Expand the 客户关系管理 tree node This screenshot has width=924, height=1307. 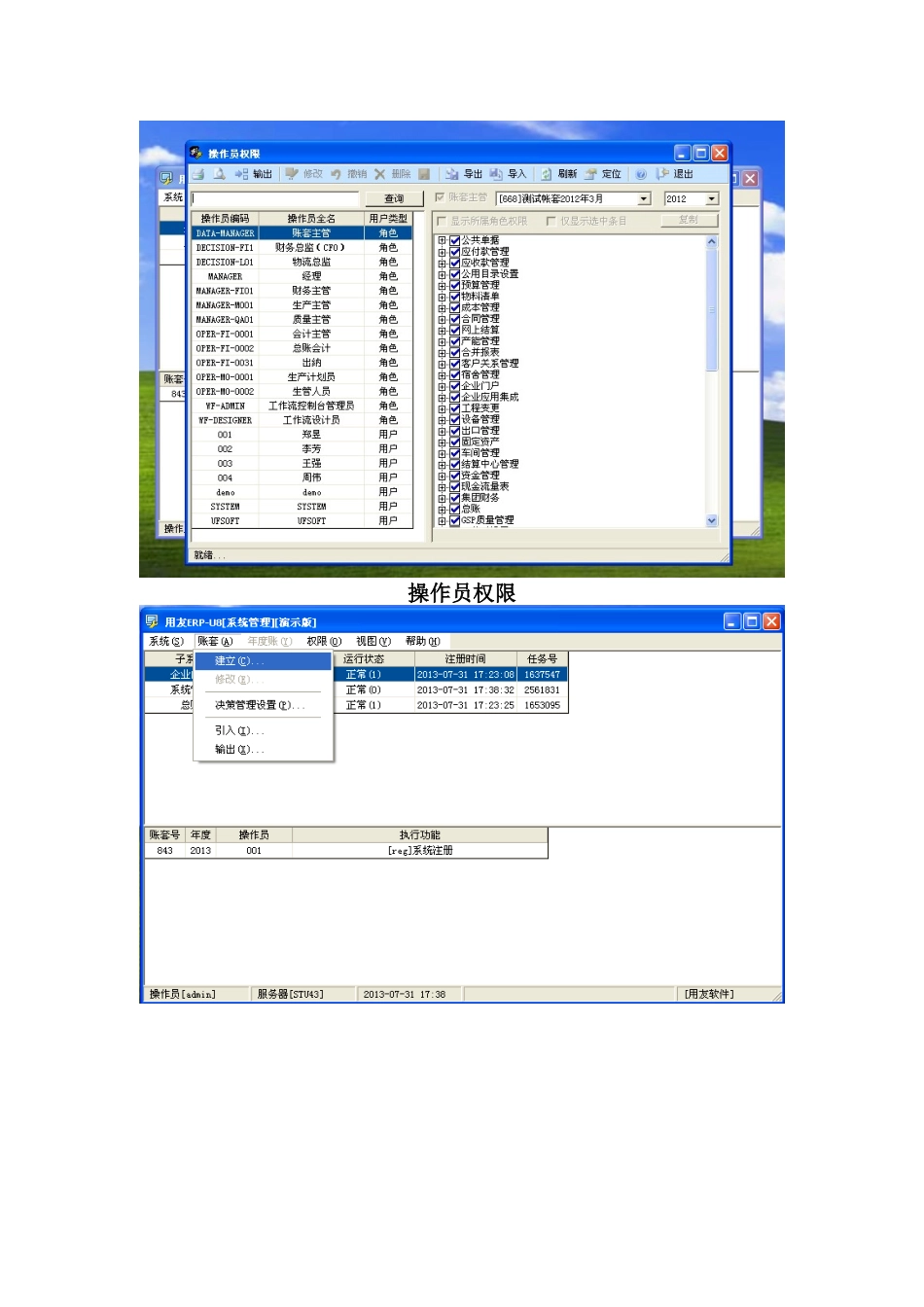pos(442,364)
